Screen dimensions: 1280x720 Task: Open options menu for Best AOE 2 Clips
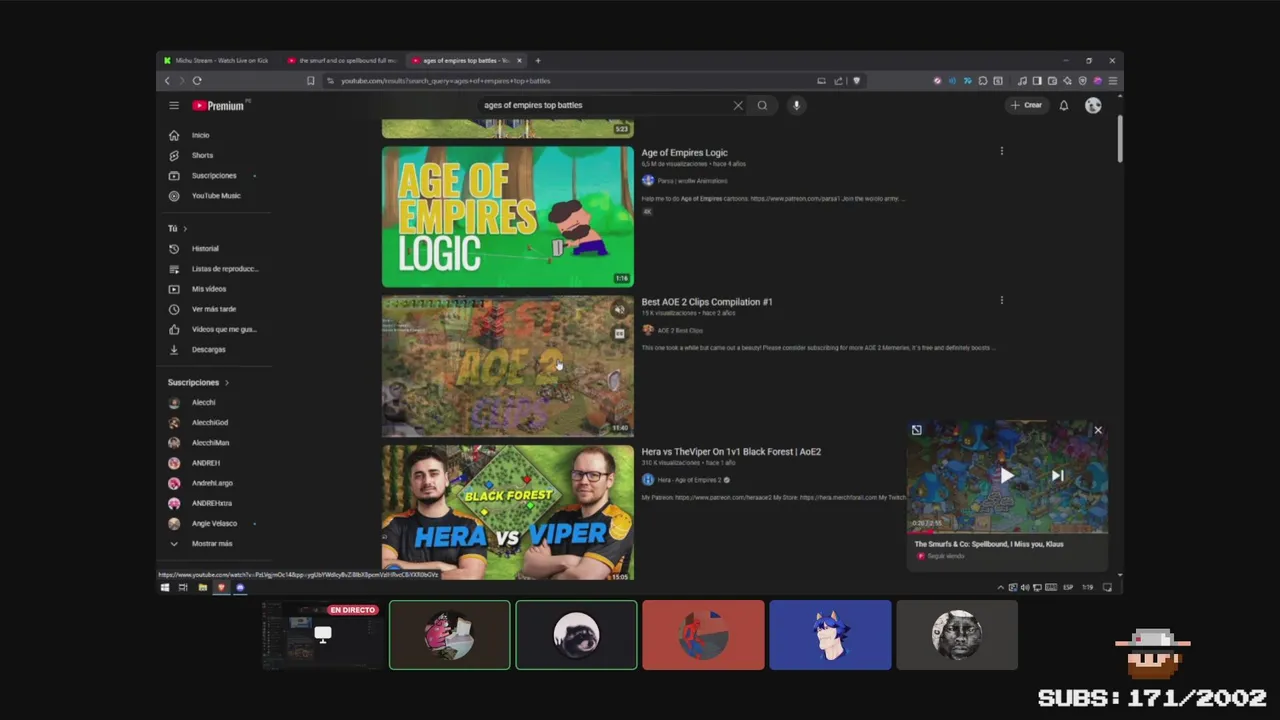tap(1001, 300)
